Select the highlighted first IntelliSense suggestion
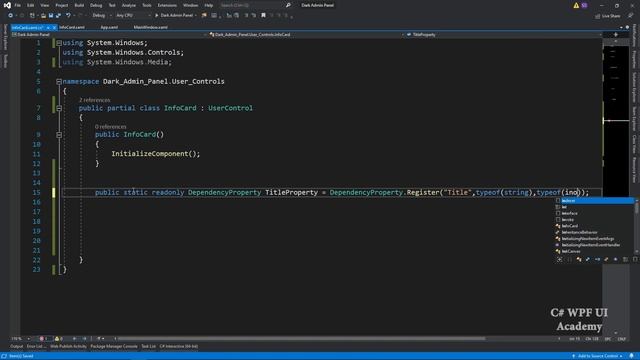The height and width of the screenshot is (360, 640). [595, 200]
